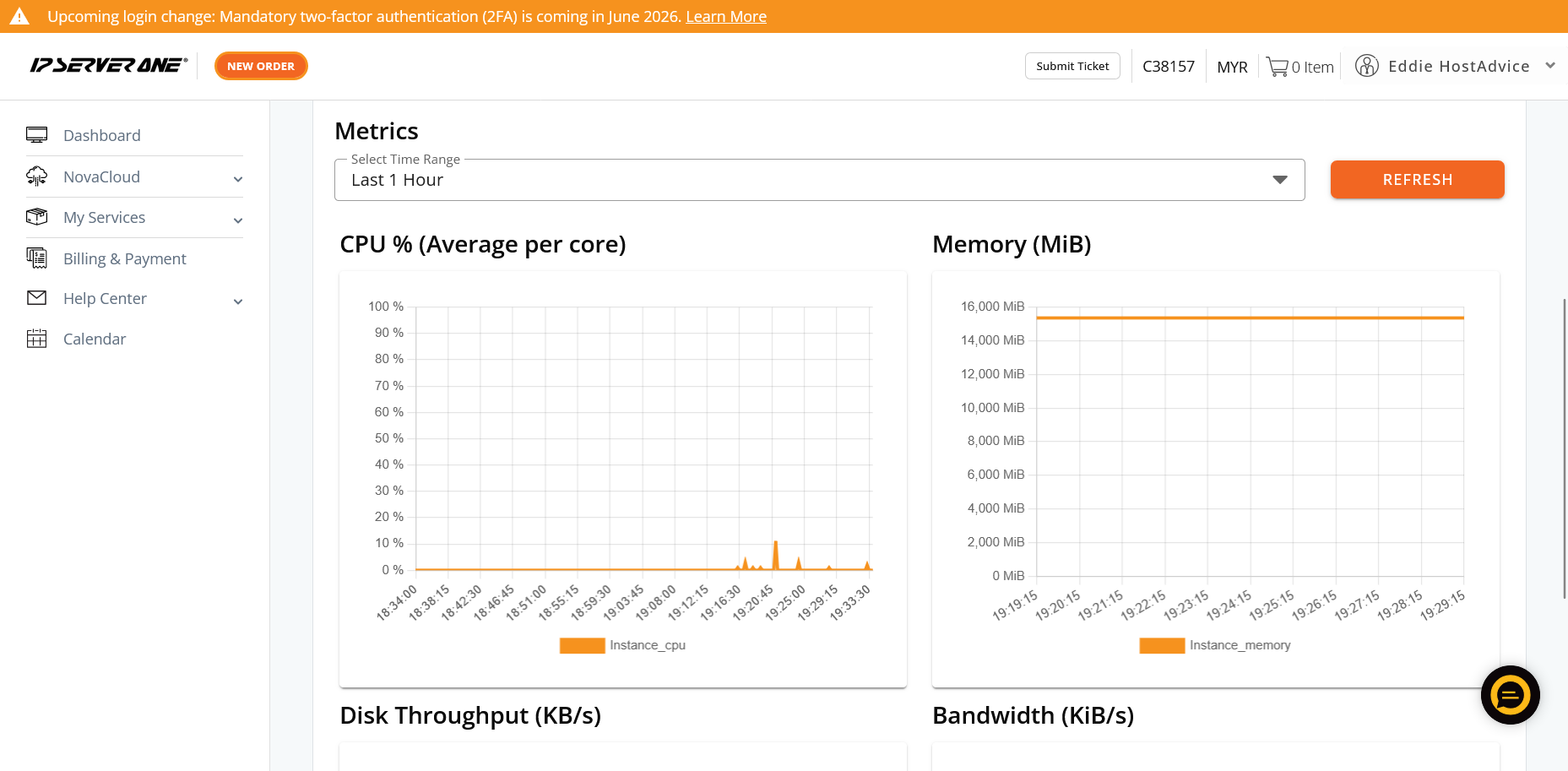Click the Instance_cpu legend label
Screen dimensions: 1568x771
tap(648, 645)
